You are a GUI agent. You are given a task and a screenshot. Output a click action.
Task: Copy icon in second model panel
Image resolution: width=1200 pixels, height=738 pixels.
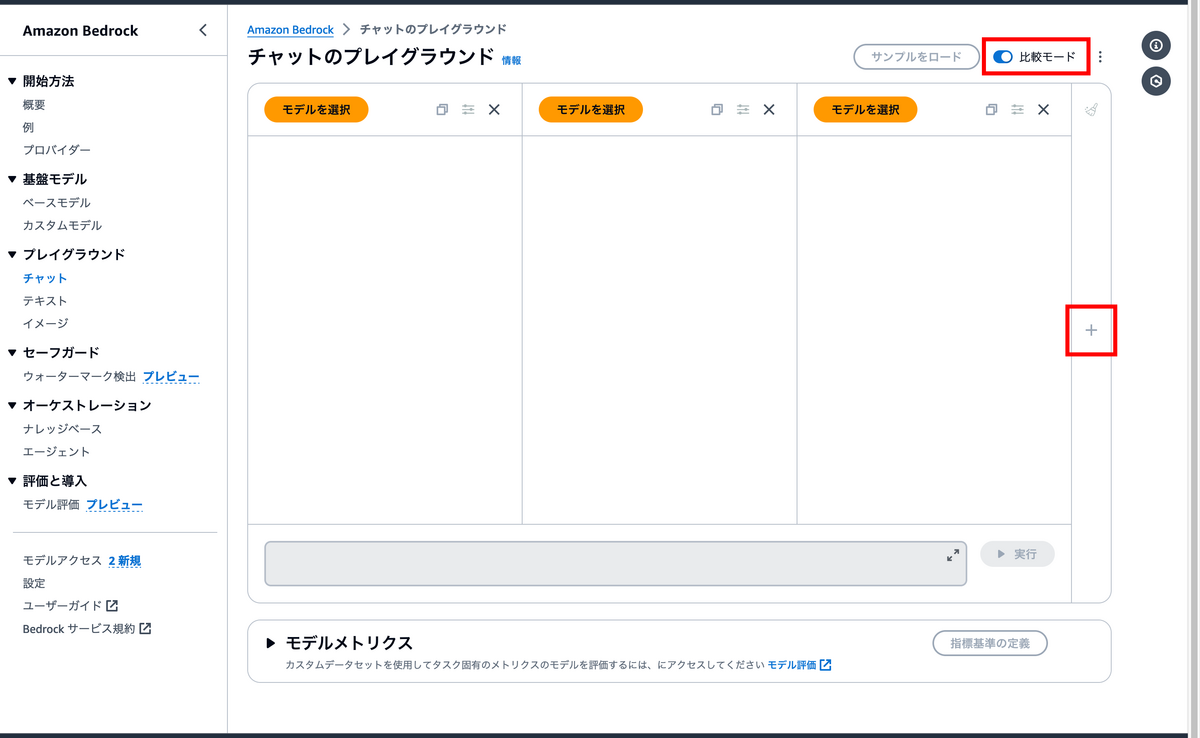tap(717, 110)
